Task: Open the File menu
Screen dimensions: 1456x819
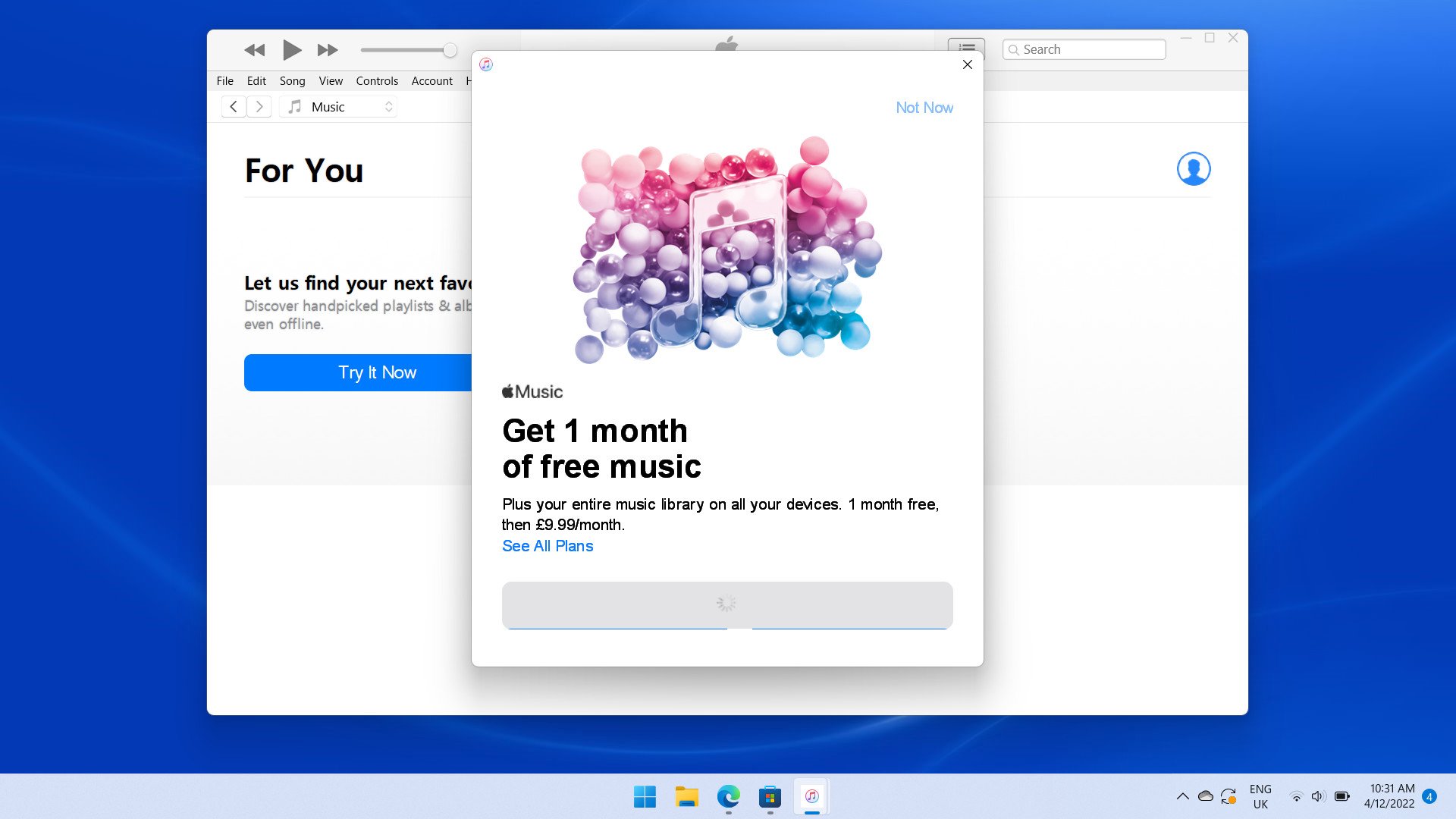Action: [224, 80]
